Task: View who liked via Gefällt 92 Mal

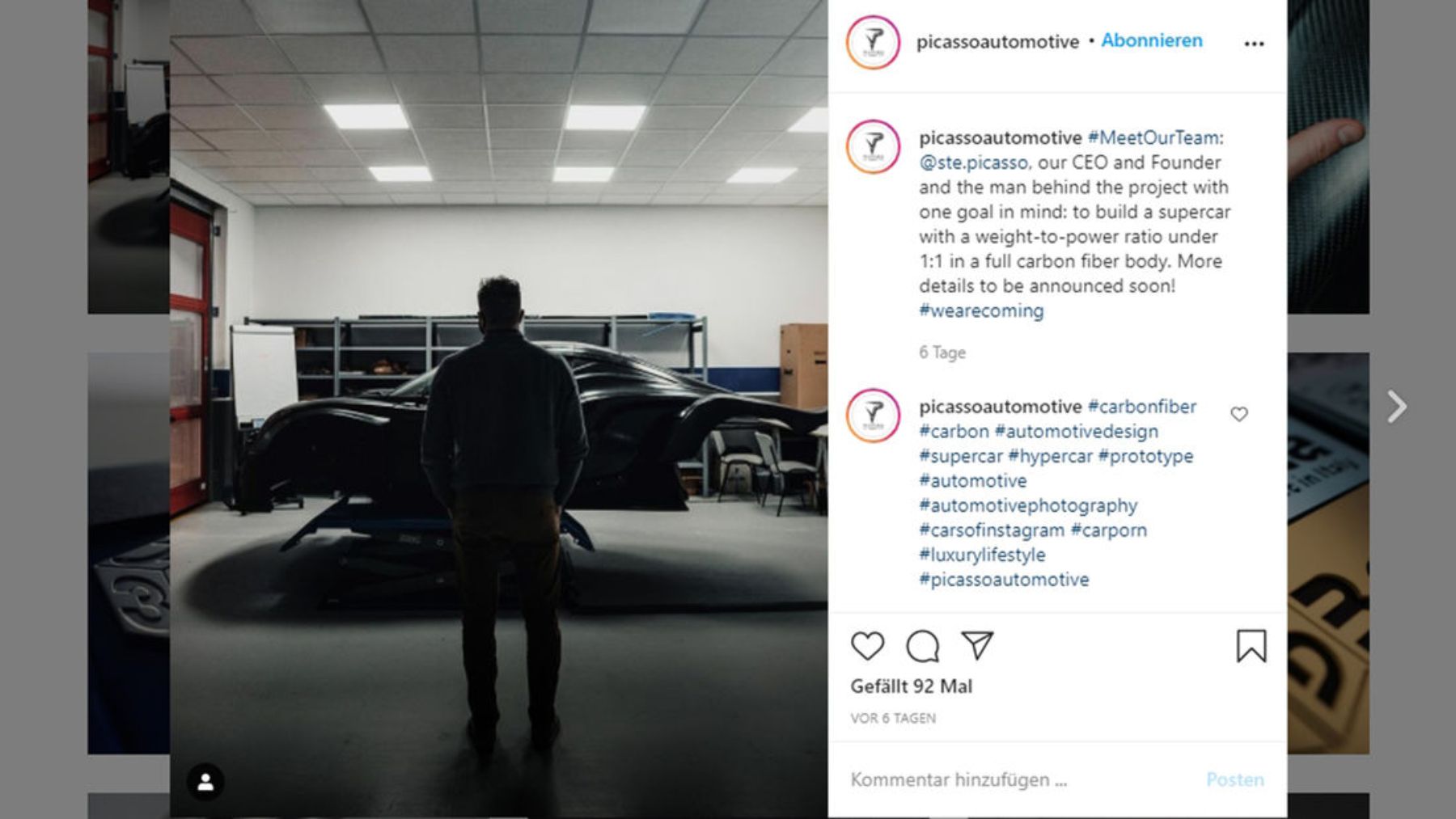Action: click(x=912, y=686)
